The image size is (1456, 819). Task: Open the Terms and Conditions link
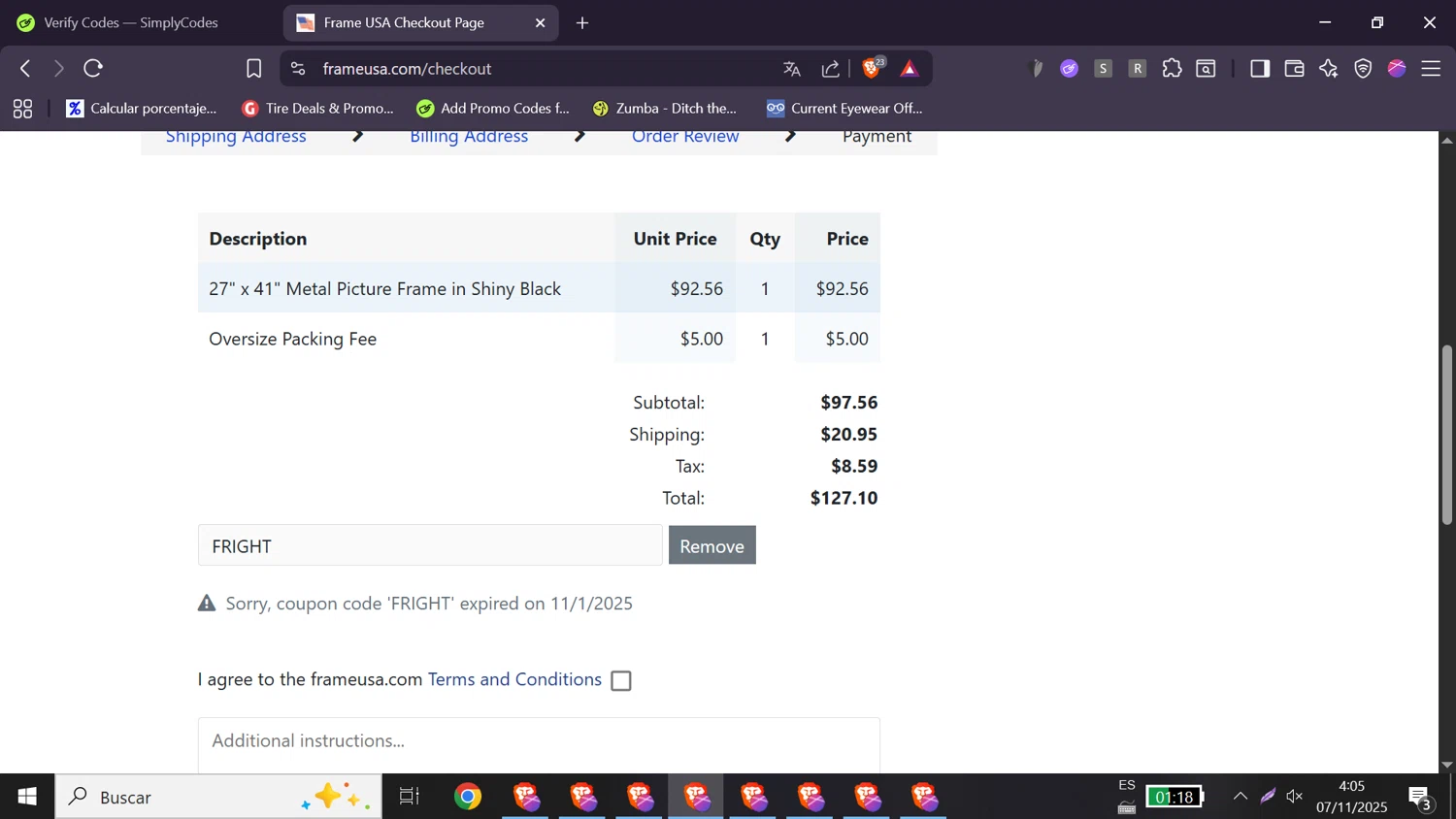click(514, 679)
